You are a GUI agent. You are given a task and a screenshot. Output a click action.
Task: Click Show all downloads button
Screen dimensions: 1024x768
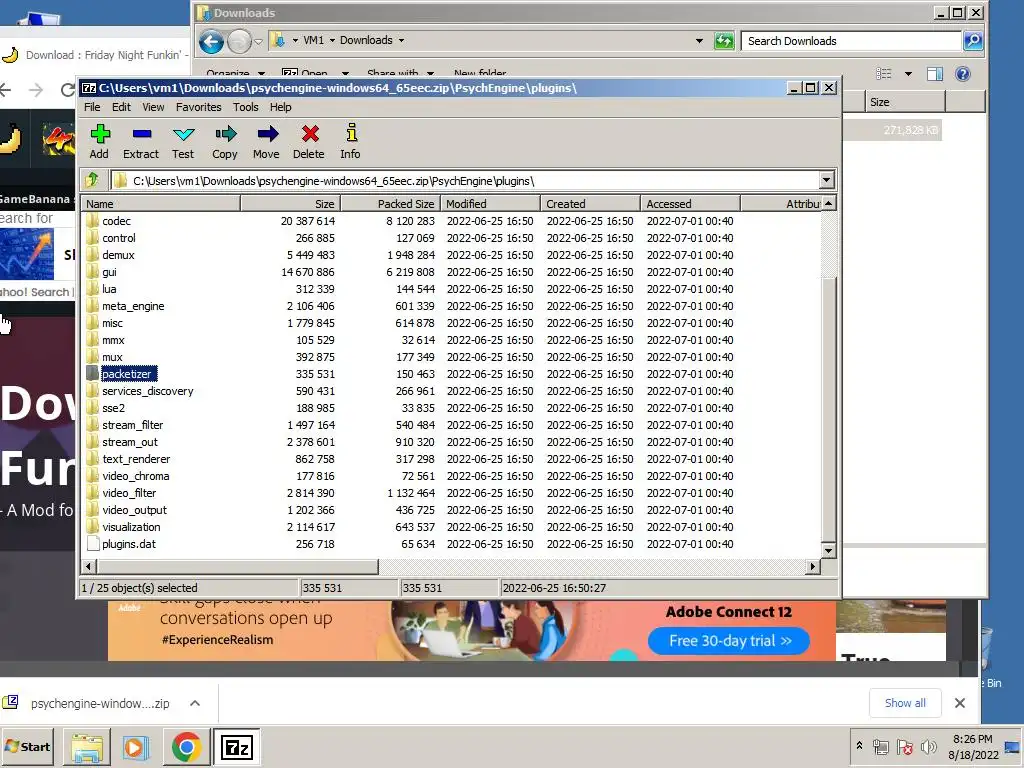coord(905,703)
